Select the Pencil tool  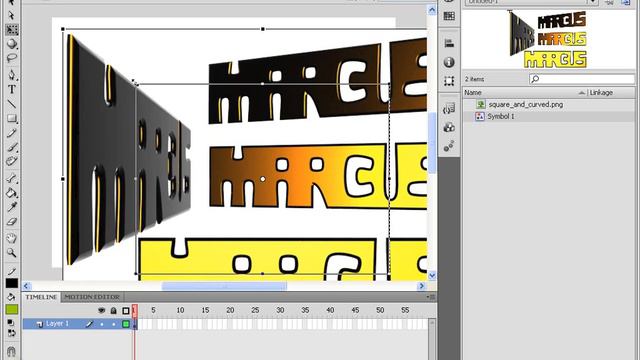11,133
